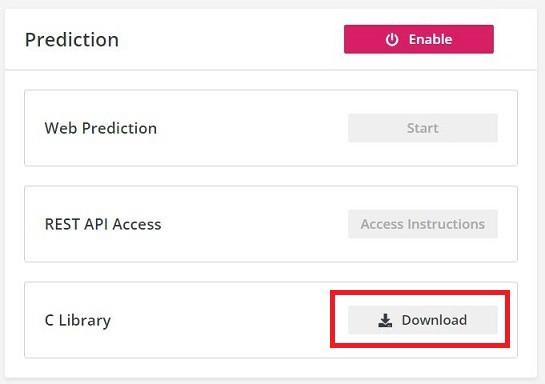Viewport: 545px width, 384px height.
Task: Select the REST API Access card area
Action: click(271, 224)
